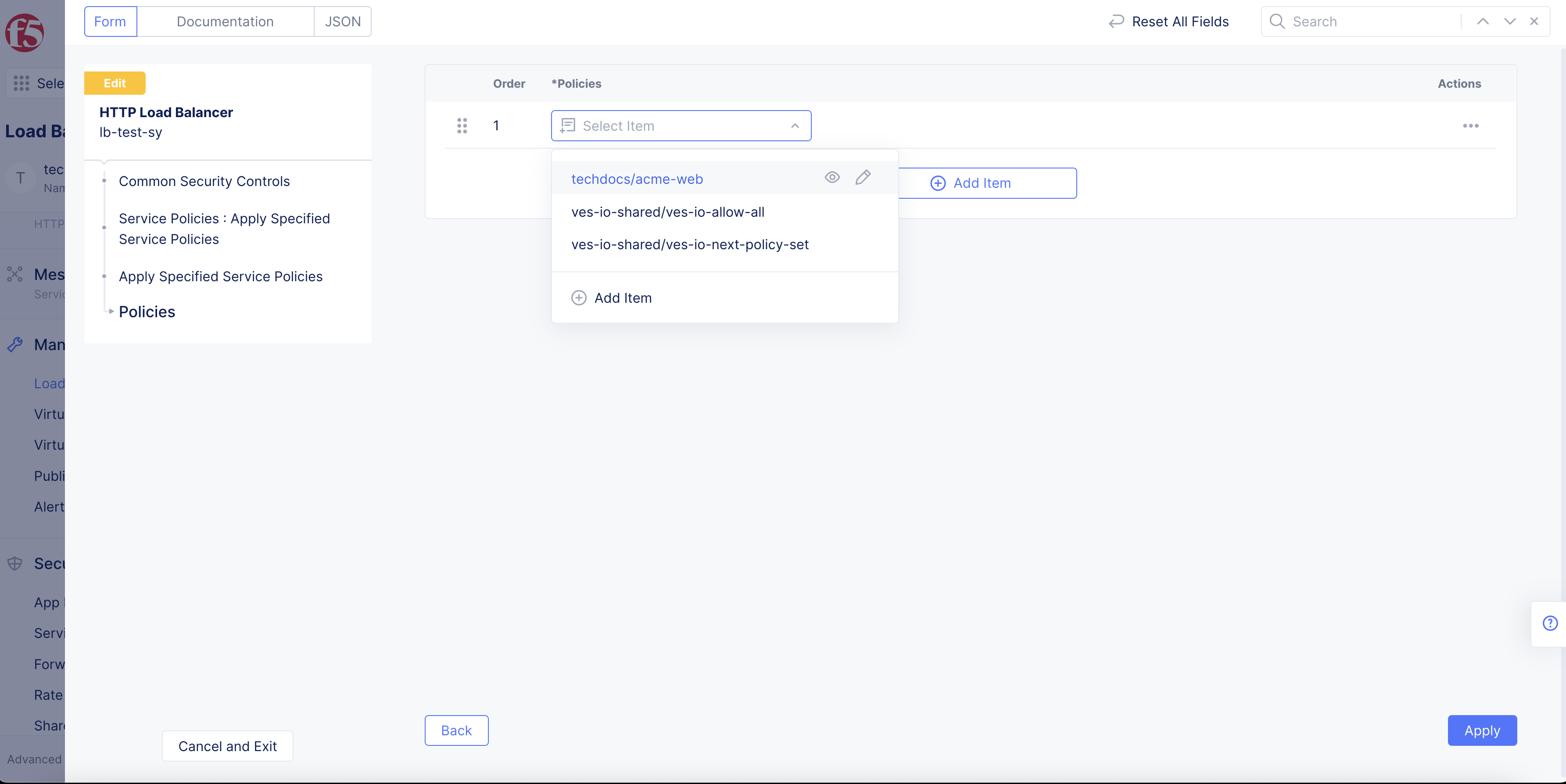Open the Actions ellipsis menu for row 1

pyautogui.click(x=1471, y=126)
